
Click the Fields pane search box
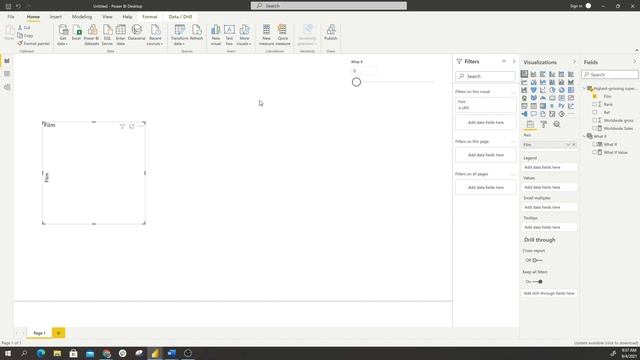(x=610, y=75)
